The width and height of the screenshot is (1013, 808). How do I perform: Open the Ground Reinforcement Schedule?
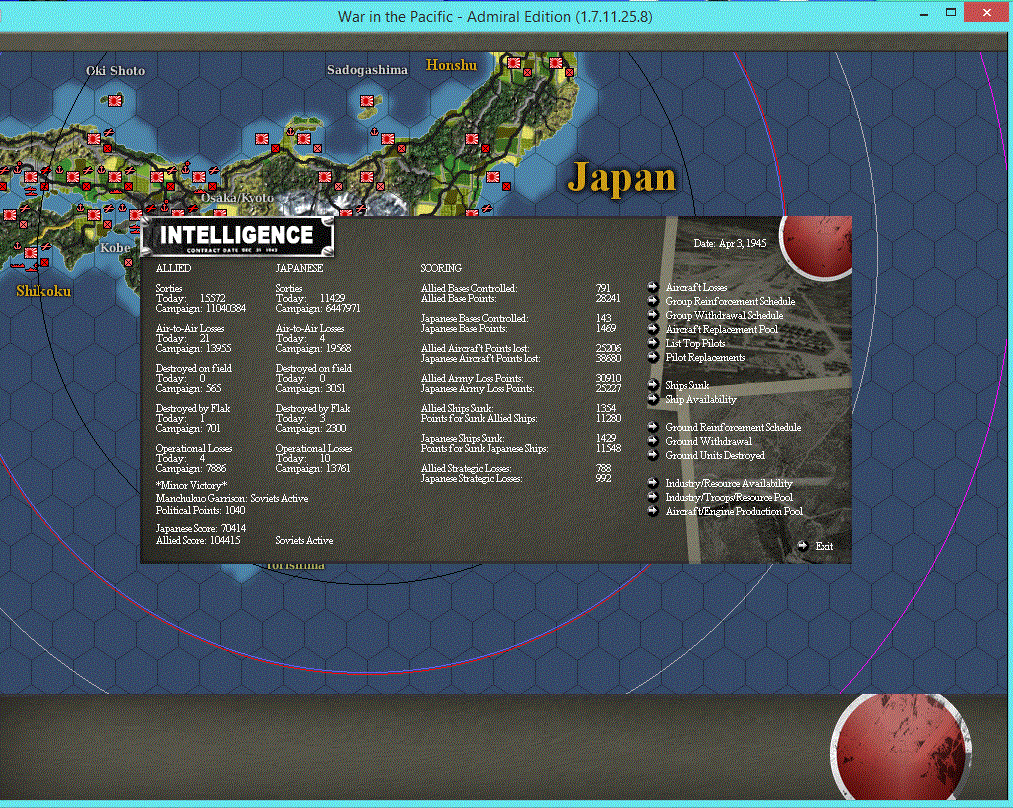(733, 427)
